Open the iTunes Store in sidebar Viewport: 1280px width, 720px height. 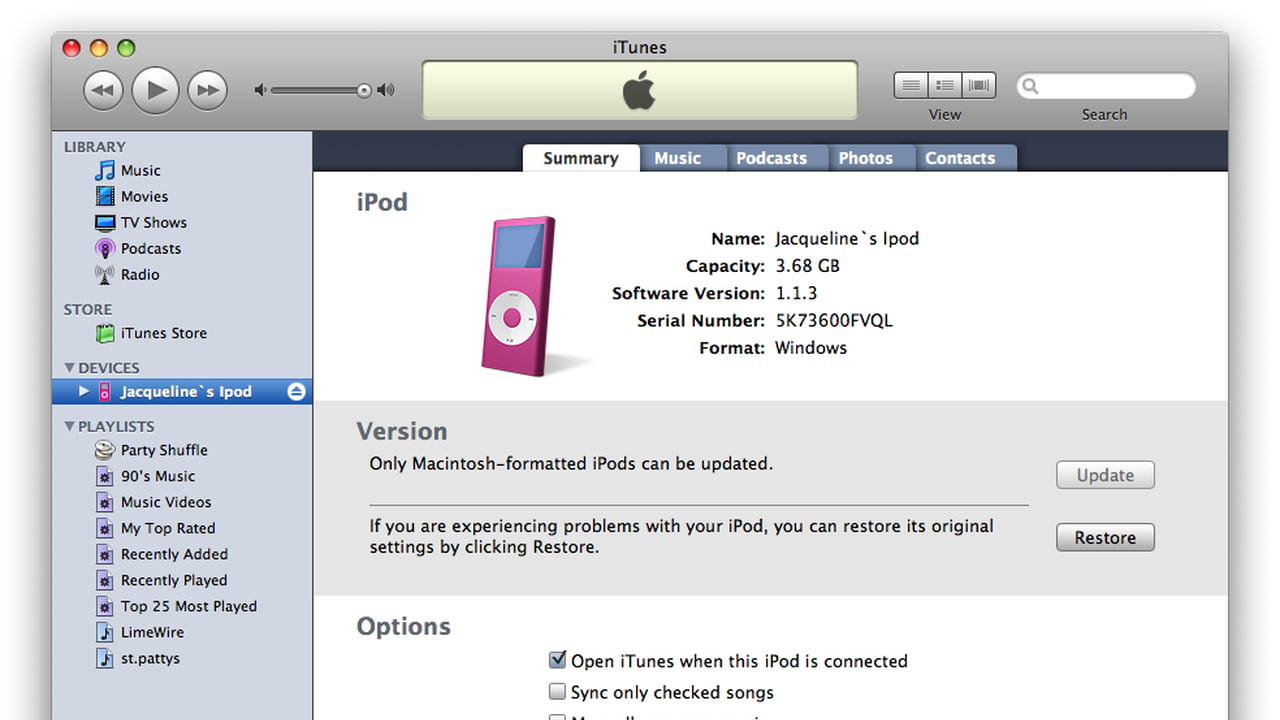click(163, 333)
